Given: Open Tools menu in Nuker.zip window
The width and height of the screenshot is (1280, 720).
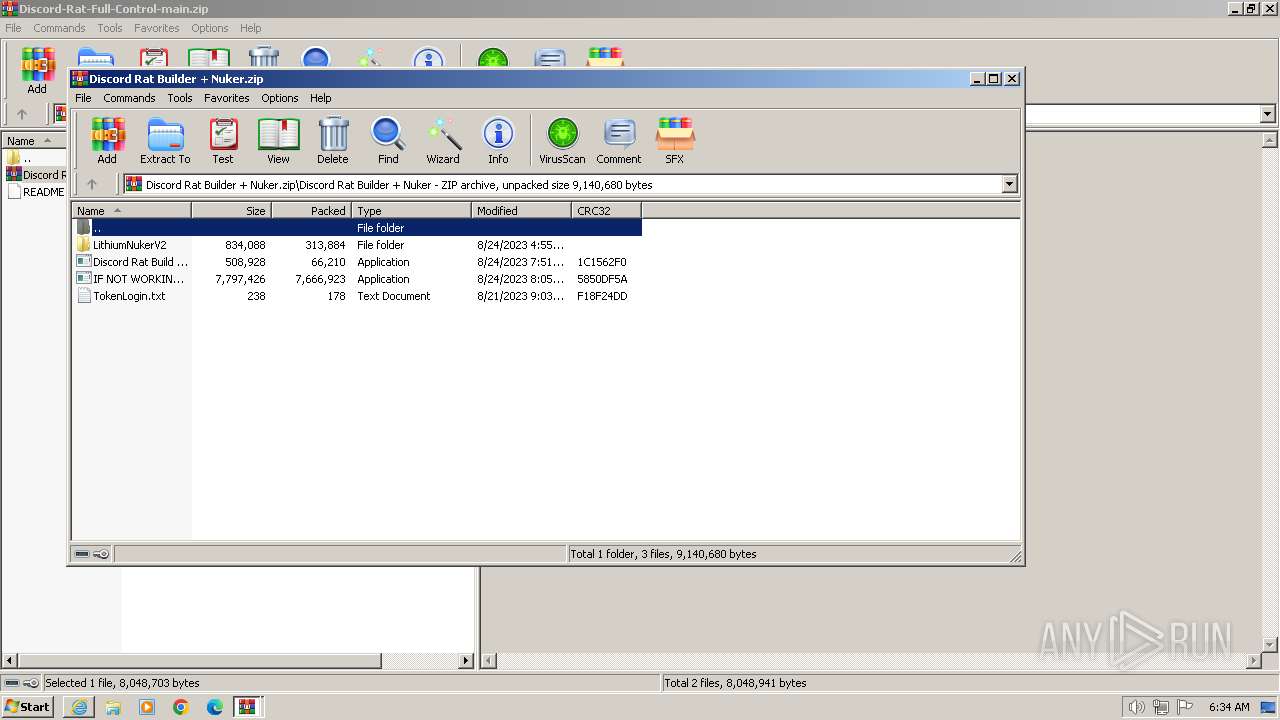Looking at the screenshot, I should (x=180, y=98).
